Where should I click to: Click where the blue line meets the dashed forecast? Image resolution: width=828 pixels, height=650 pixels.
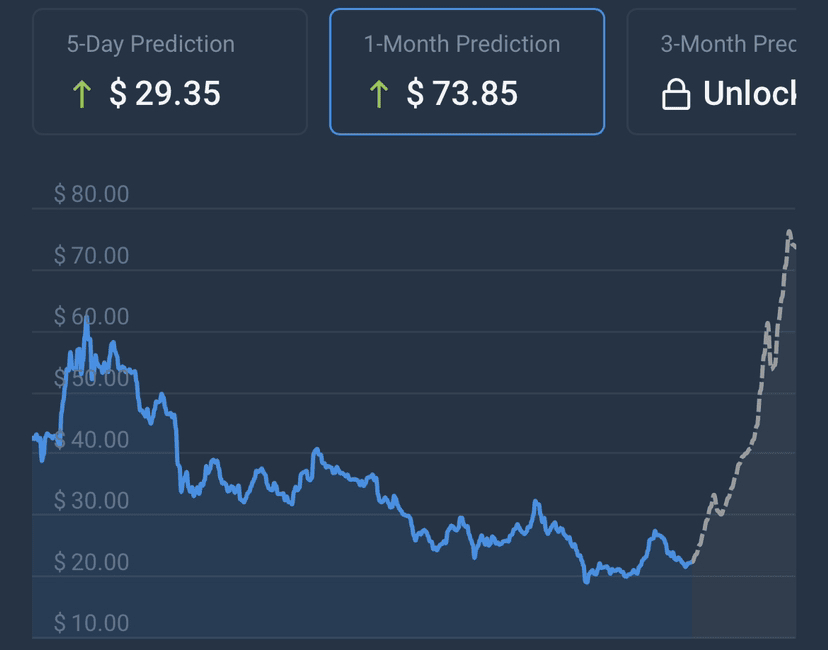pyautogui.click(x=689, y=565)
